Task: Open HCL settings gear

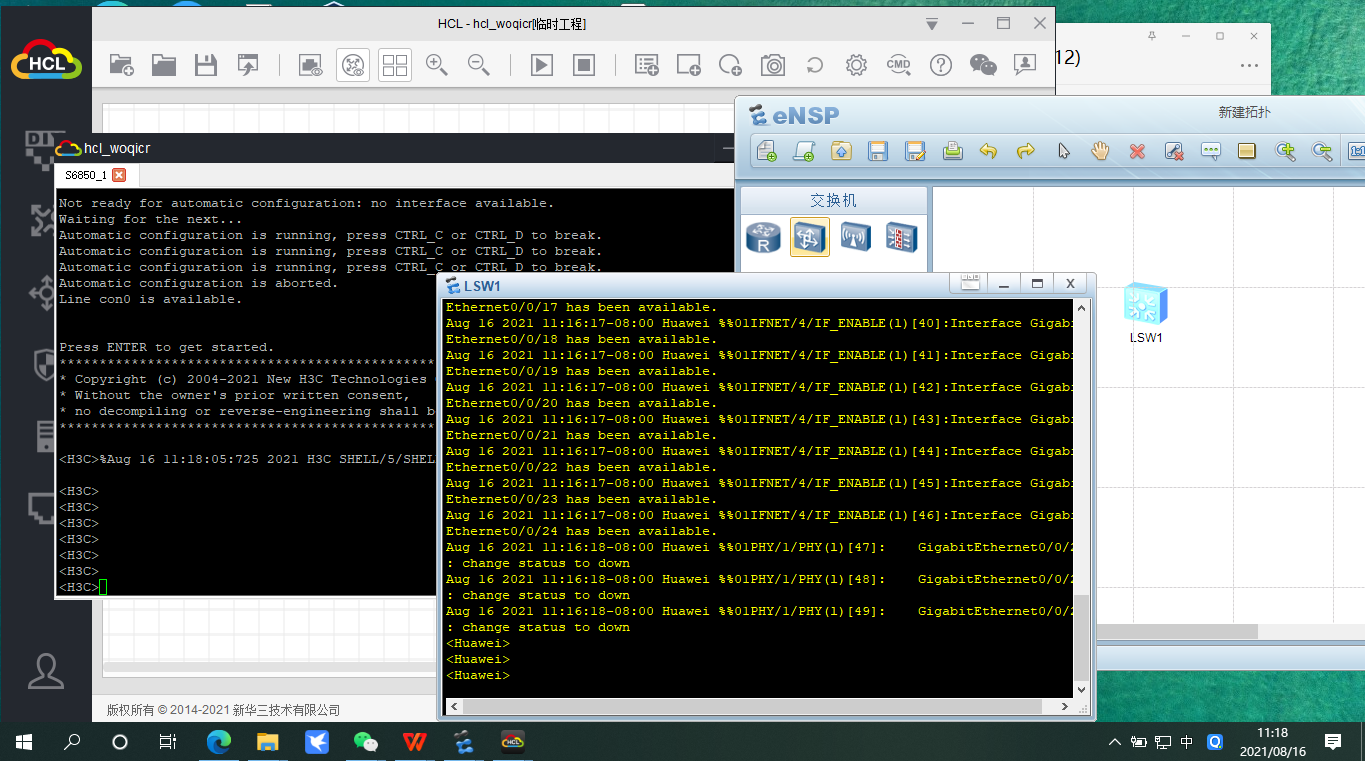Action: 856,65
